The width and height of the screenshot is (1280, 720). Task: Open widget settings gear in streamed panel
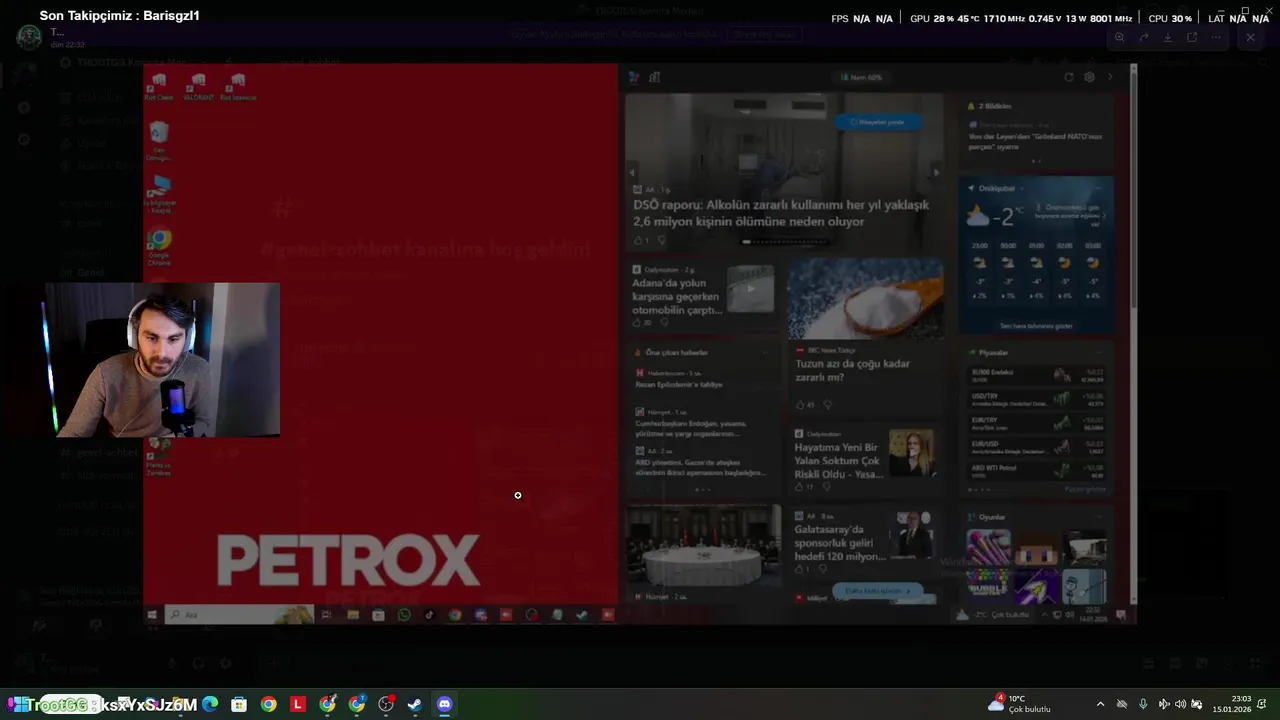(x=1089, y=77)
